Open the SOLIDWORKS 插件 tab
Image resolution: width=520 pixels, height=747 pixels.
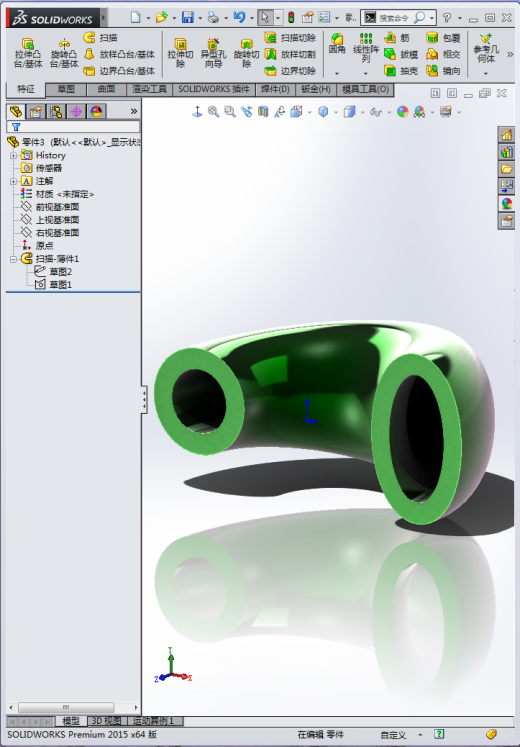(x=214, y=89)
